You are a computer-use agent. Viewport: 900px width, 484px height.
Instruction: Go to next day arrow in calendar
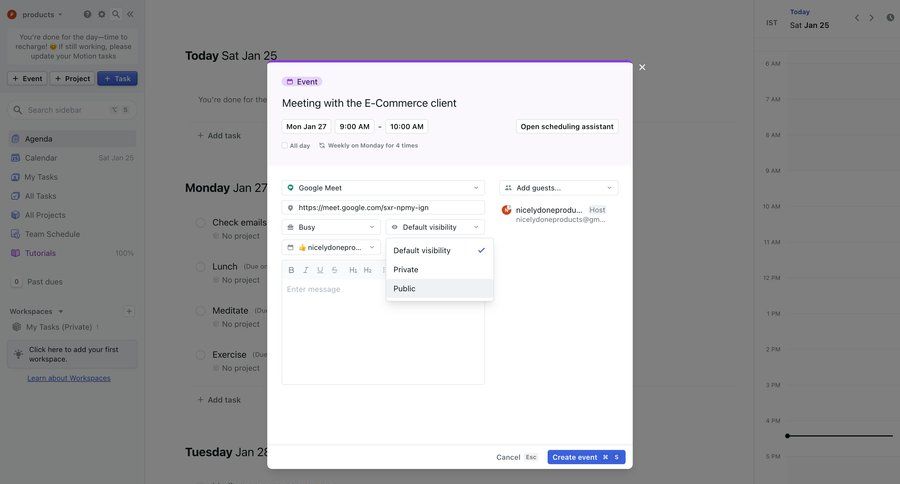coord(871,18)
